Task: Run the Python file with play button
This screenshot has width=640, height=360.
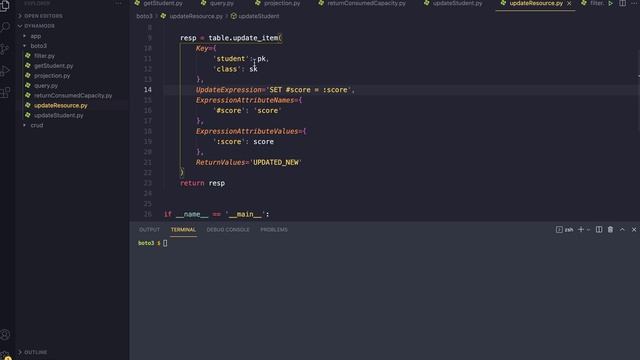Action: point(611,3)
